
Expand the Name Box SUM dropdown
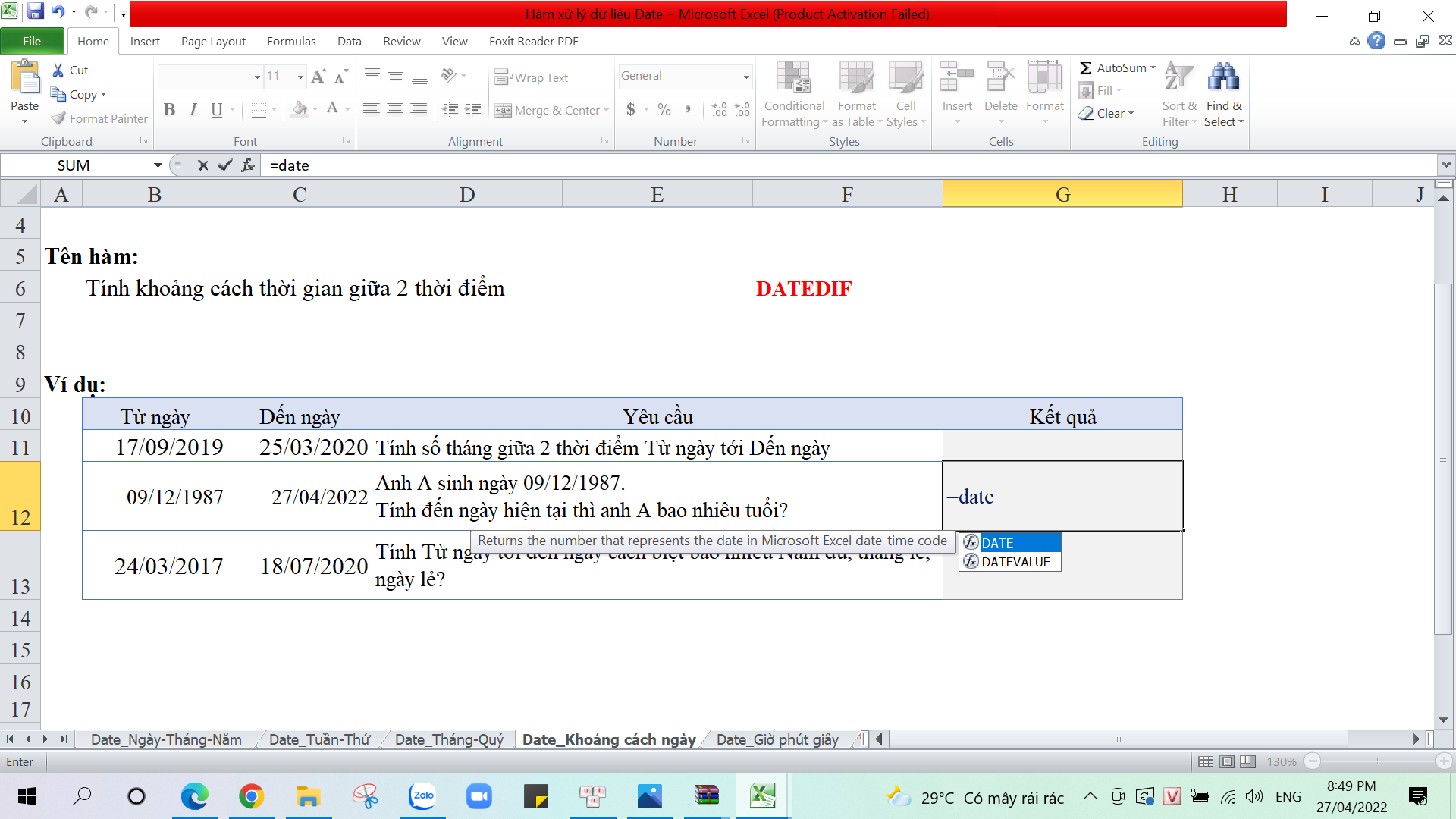tap(158, 165)
